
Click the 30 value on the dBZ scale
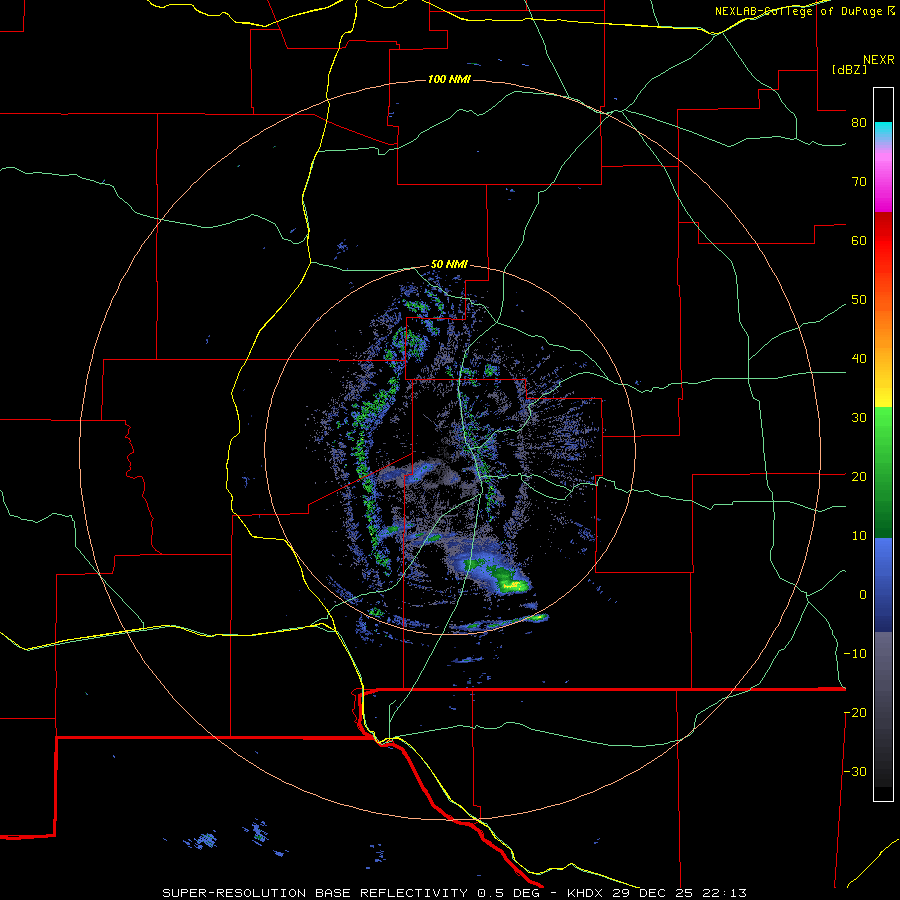point(859,418)
